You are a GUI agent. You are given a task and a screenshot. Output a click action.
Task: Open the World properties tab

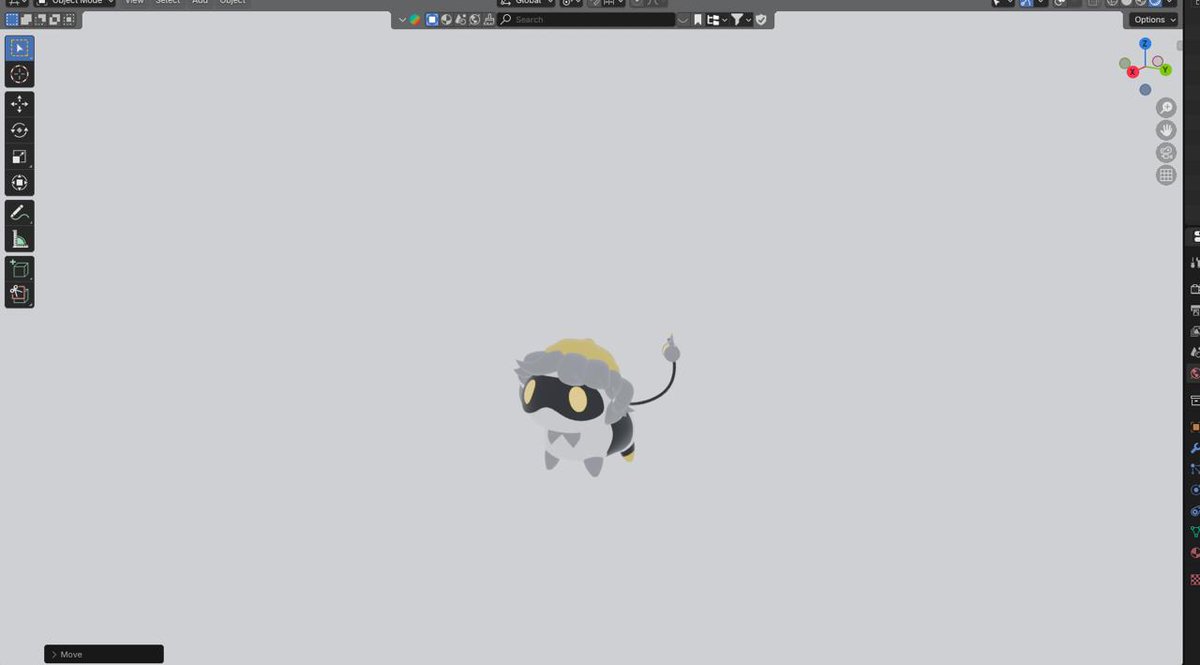tap(1194, 374)
